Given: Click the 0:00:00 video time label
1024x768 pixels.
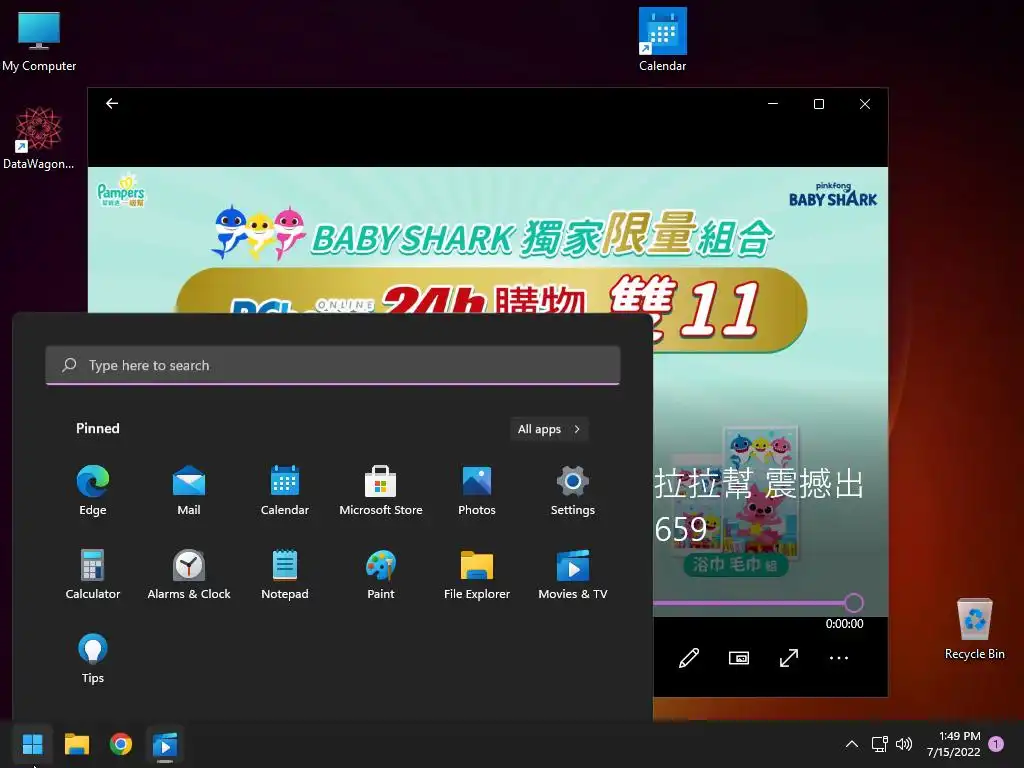Looking at the screenshot, I should [x=844, y=624].
